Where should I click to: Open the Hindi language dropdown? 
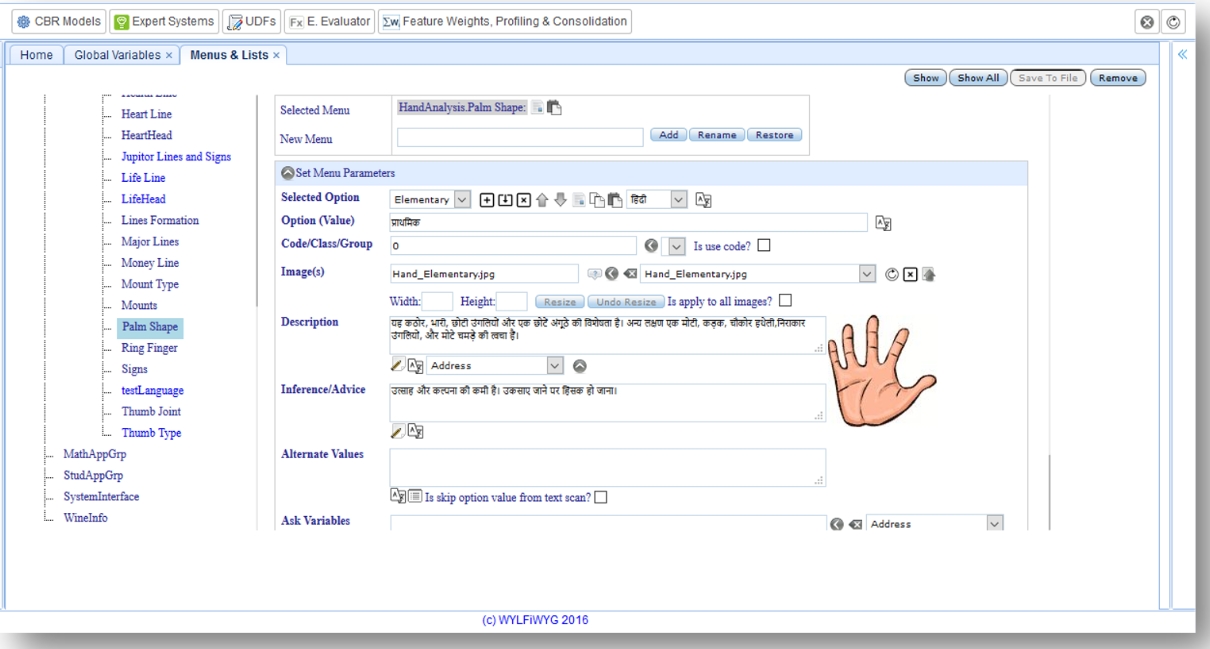(x=680, y=199)
